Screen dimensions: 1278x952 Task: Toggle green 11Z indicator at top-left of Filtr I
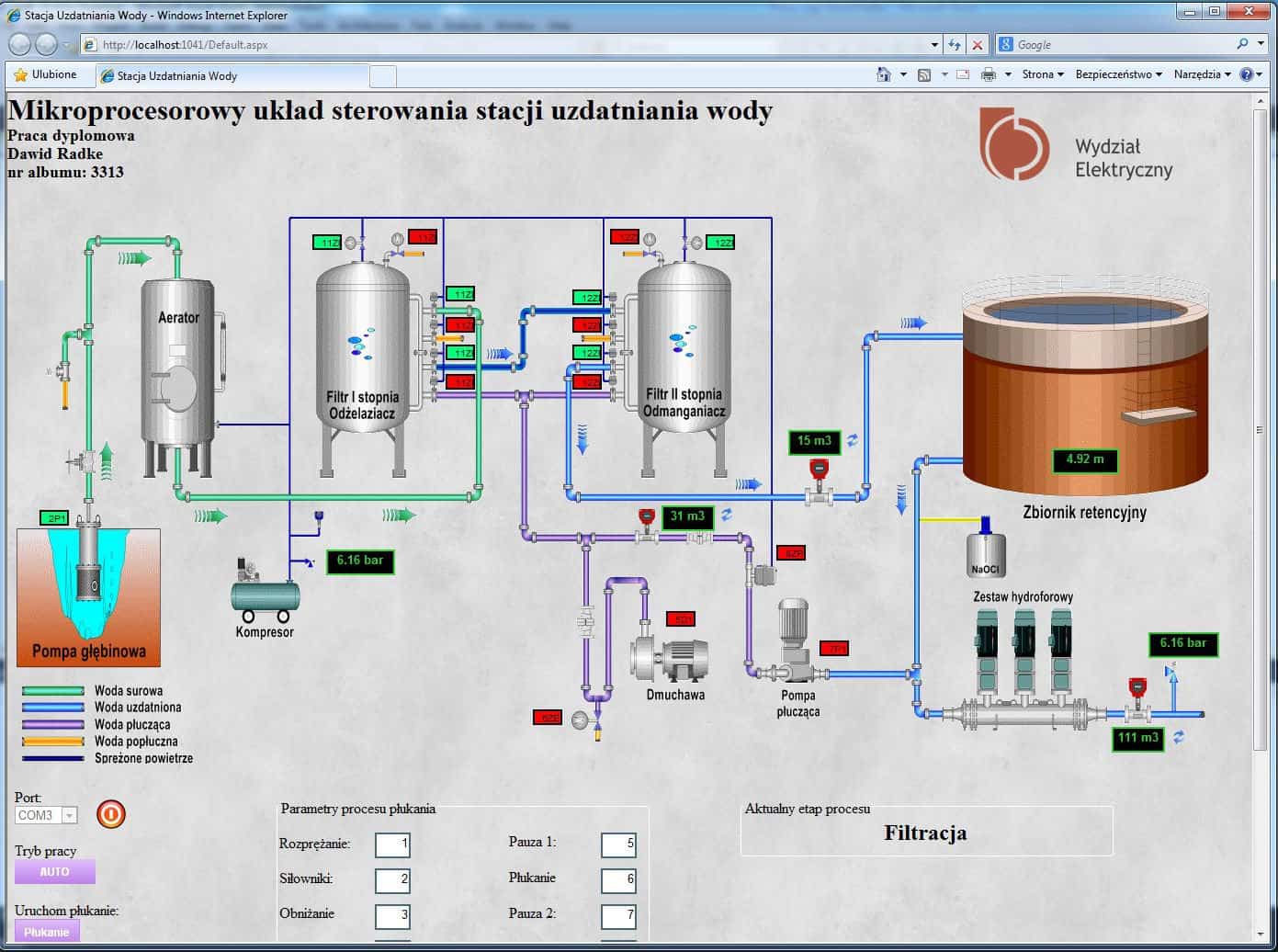pyautogui.click(x=327, y=243)
